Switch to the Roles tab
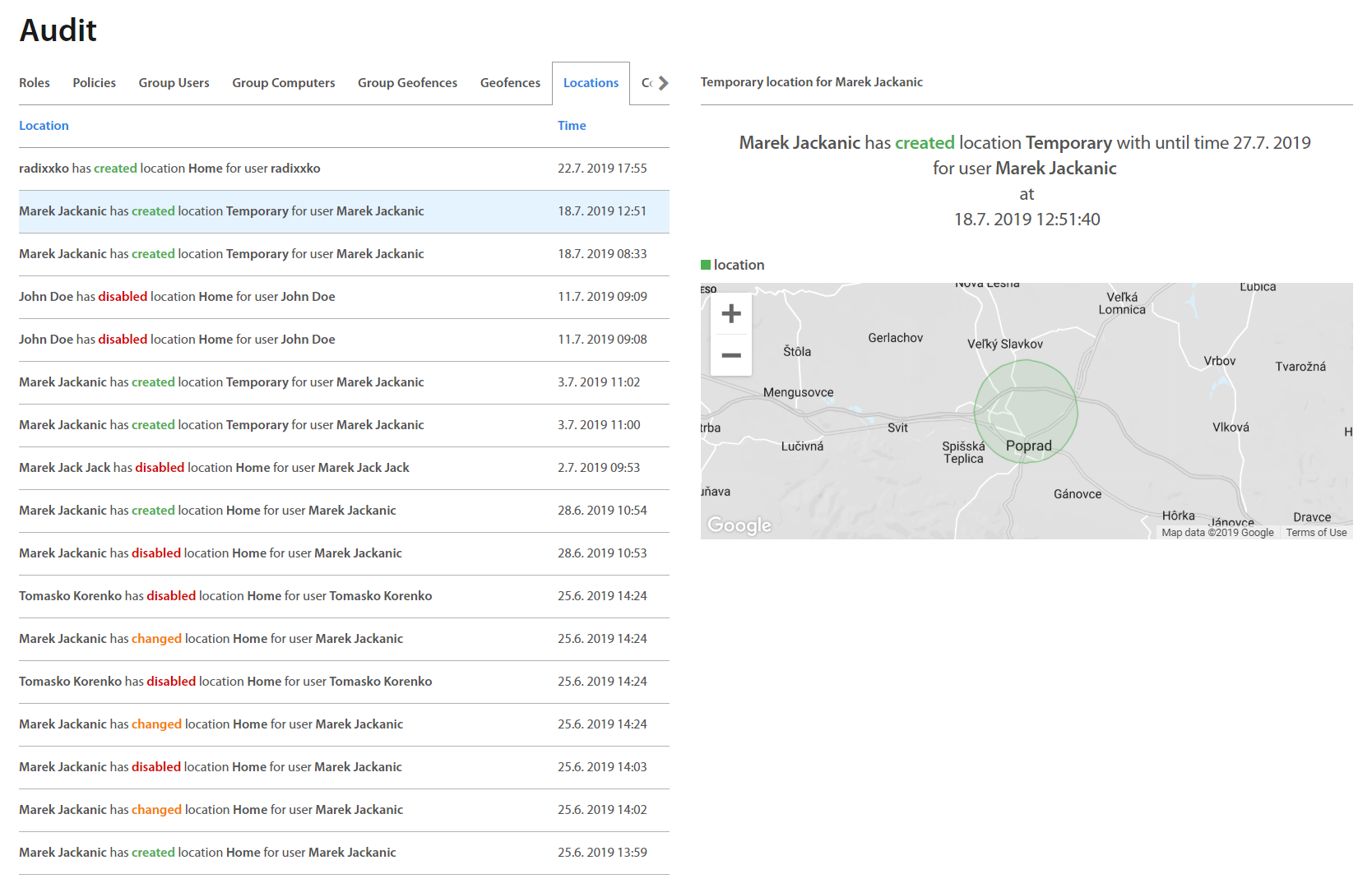The height and width of the screenshot is (888, 1372). coord(35,83)
